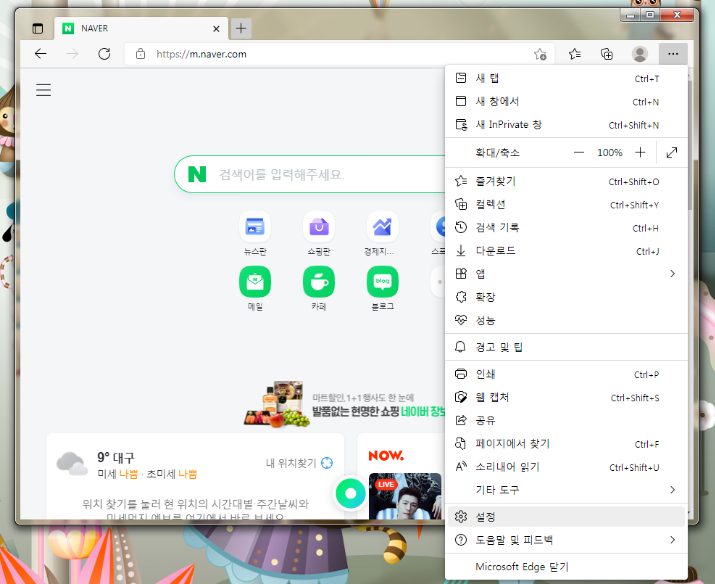Click the cloud weather icon
This screenshot has height=584, width=715.
pos(72,464)
